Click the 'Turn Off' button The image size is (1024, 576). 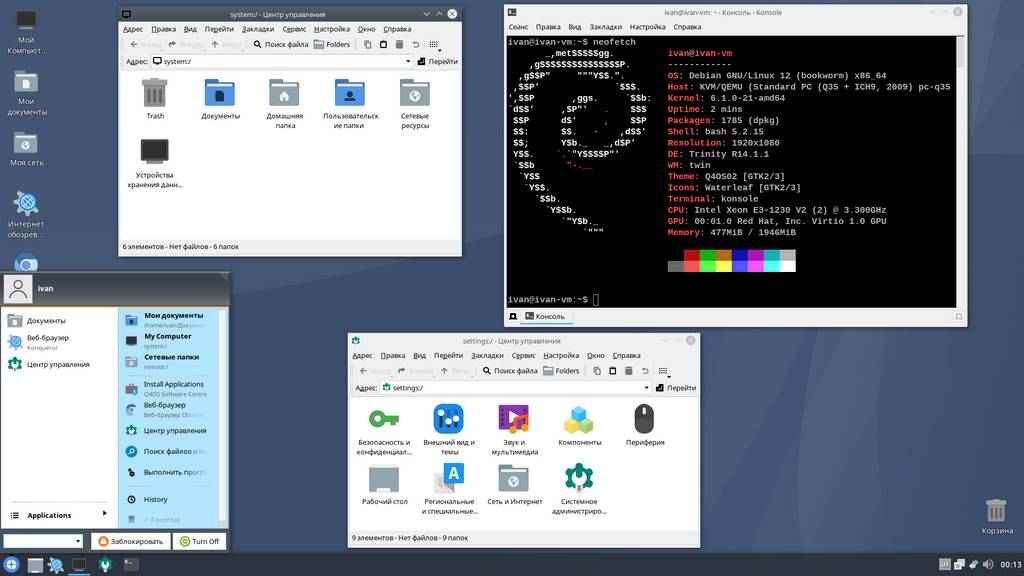(x=199, y=541)
